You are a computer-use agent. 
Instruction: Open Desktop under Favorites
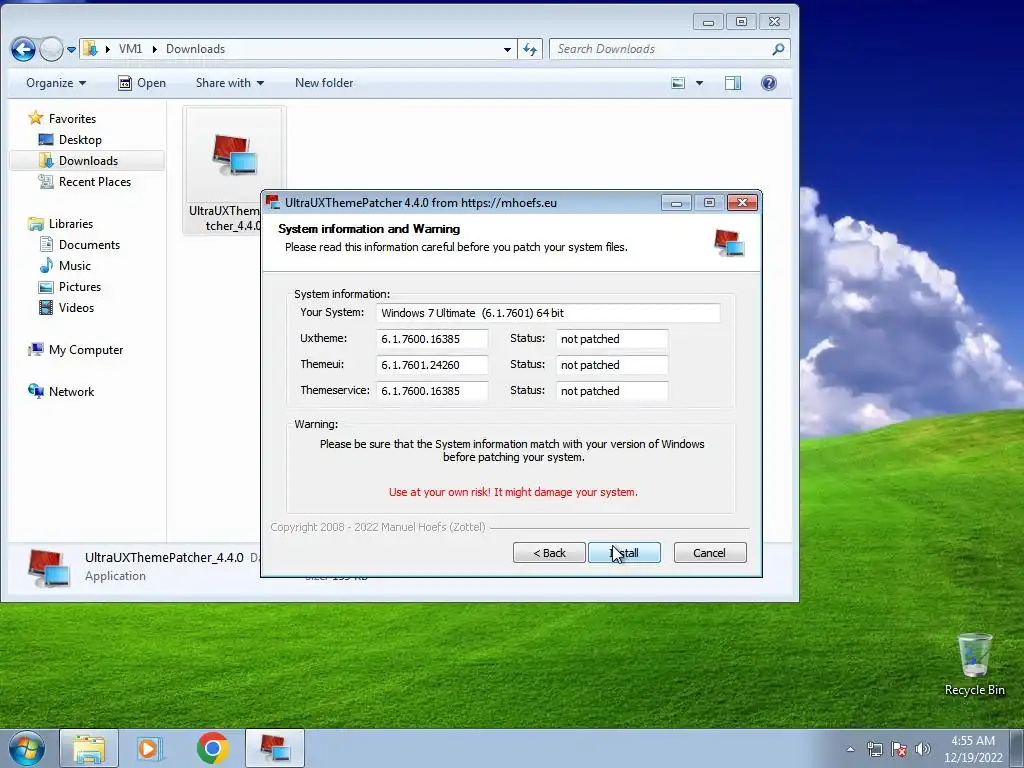click(x=80, y=140)
